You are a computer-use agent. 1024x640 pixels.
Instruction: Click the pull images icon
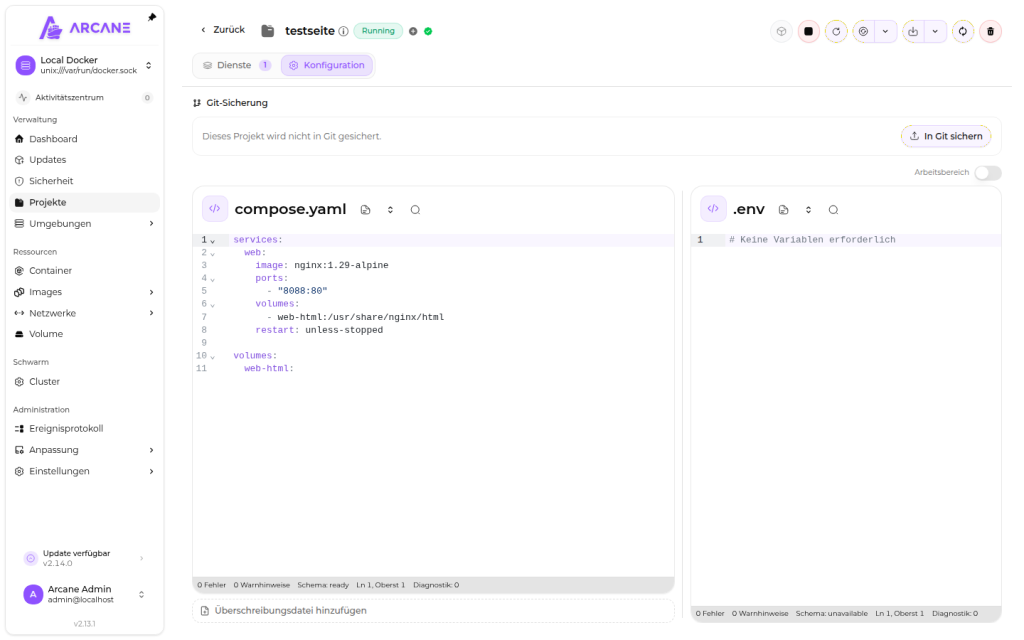pos(913,31)
